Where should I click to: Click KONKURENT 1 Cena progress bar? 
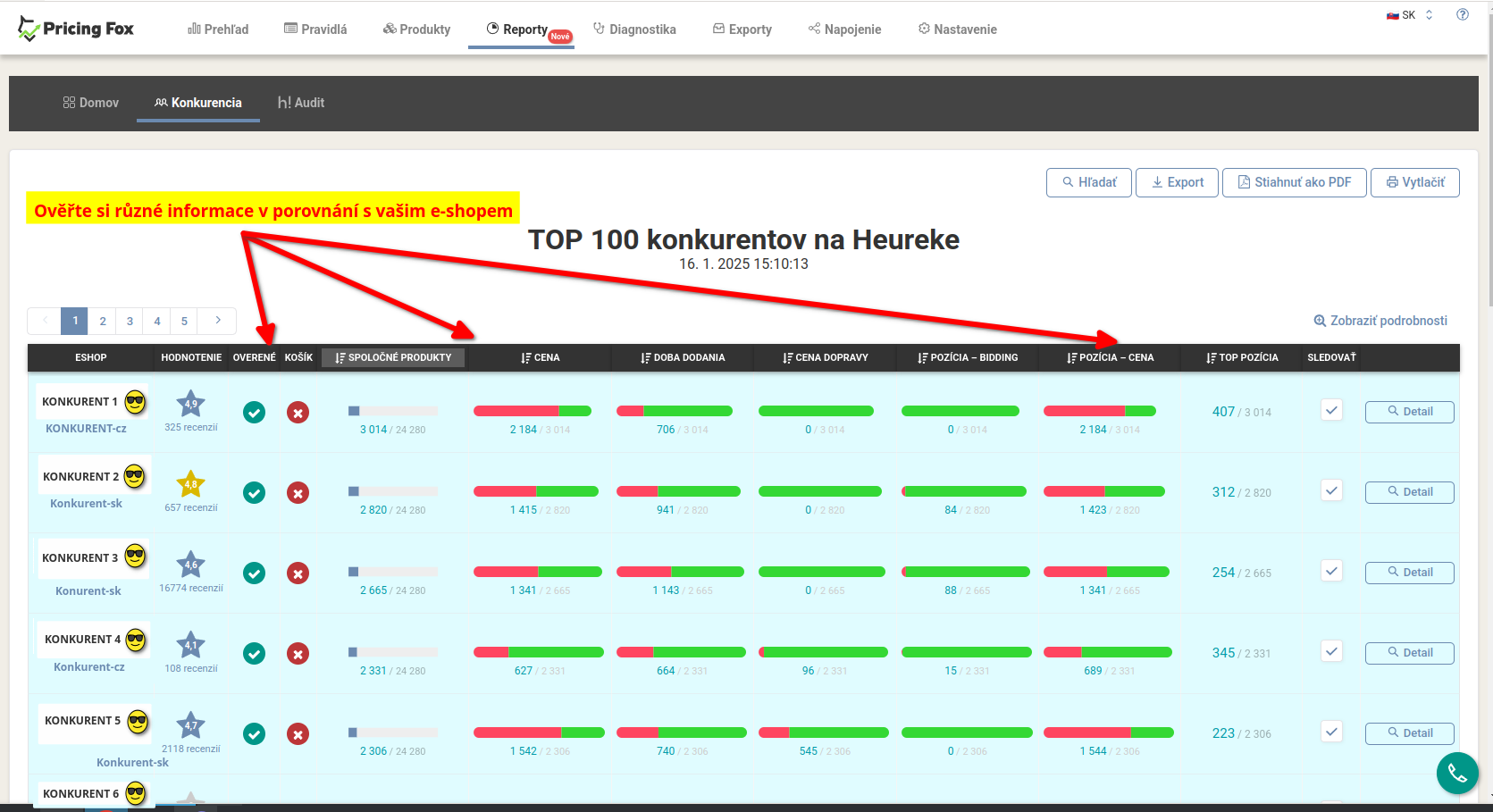pos(533,411)
